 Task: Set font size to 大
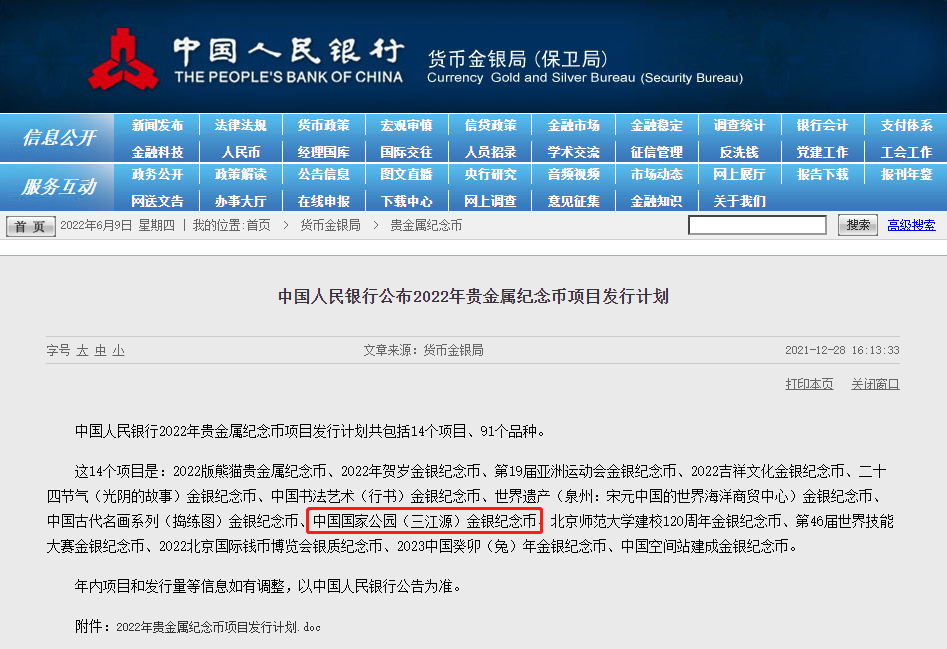tap(82, 350)
